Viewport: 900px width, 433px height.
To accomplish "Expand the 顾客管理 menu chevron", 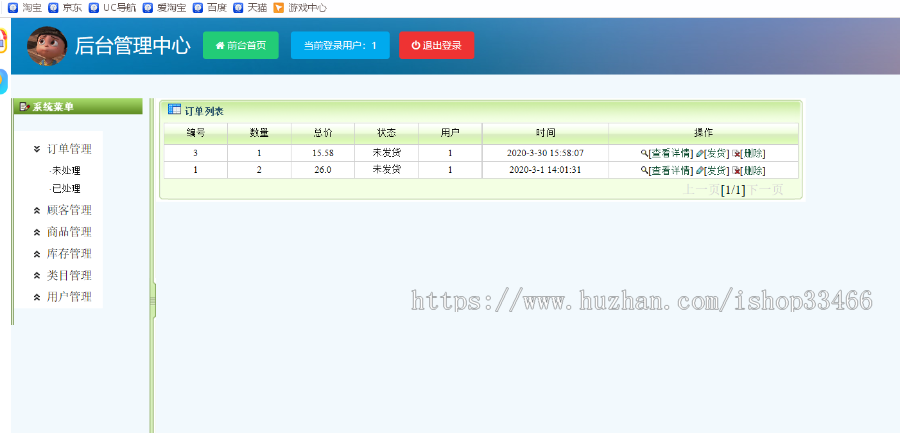I will coord(37,211).
